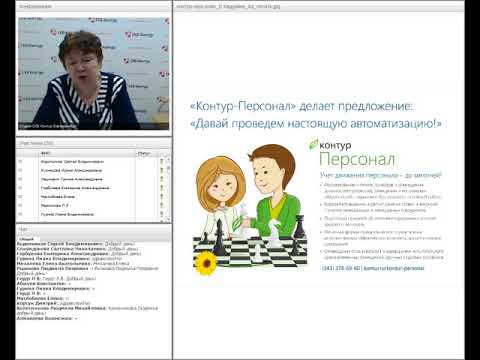Click the person icon for Гурина Лиана Владимировна
Screen dimensions: 480x360
click(x=162, y=214)
